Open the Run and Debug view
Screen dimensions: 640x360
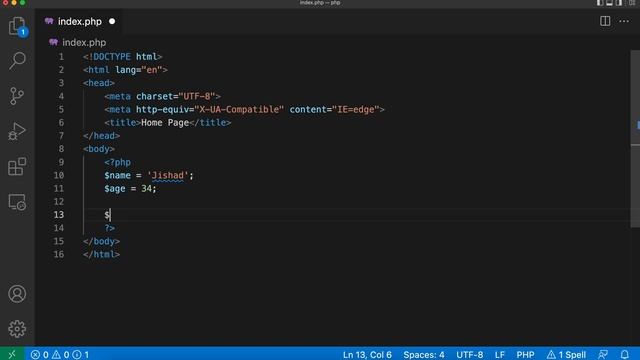tap(17, 131)
